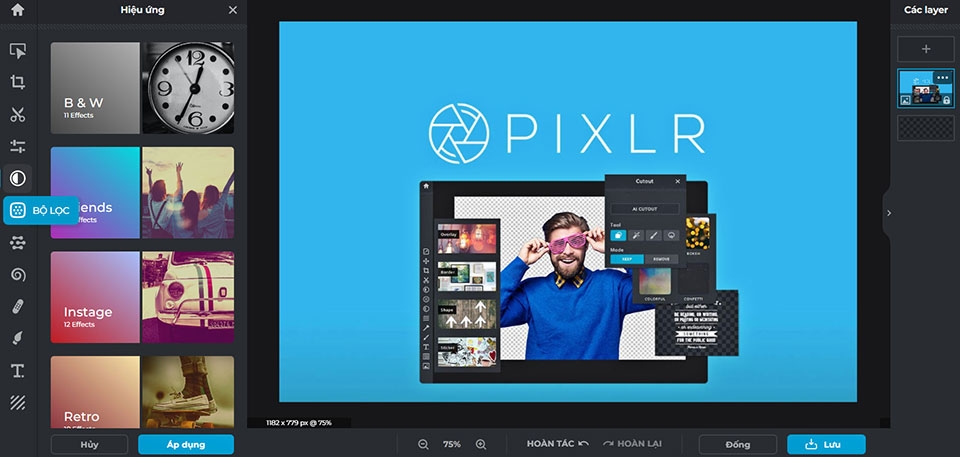Toggle the layer lock icon

tap(947, 100)
